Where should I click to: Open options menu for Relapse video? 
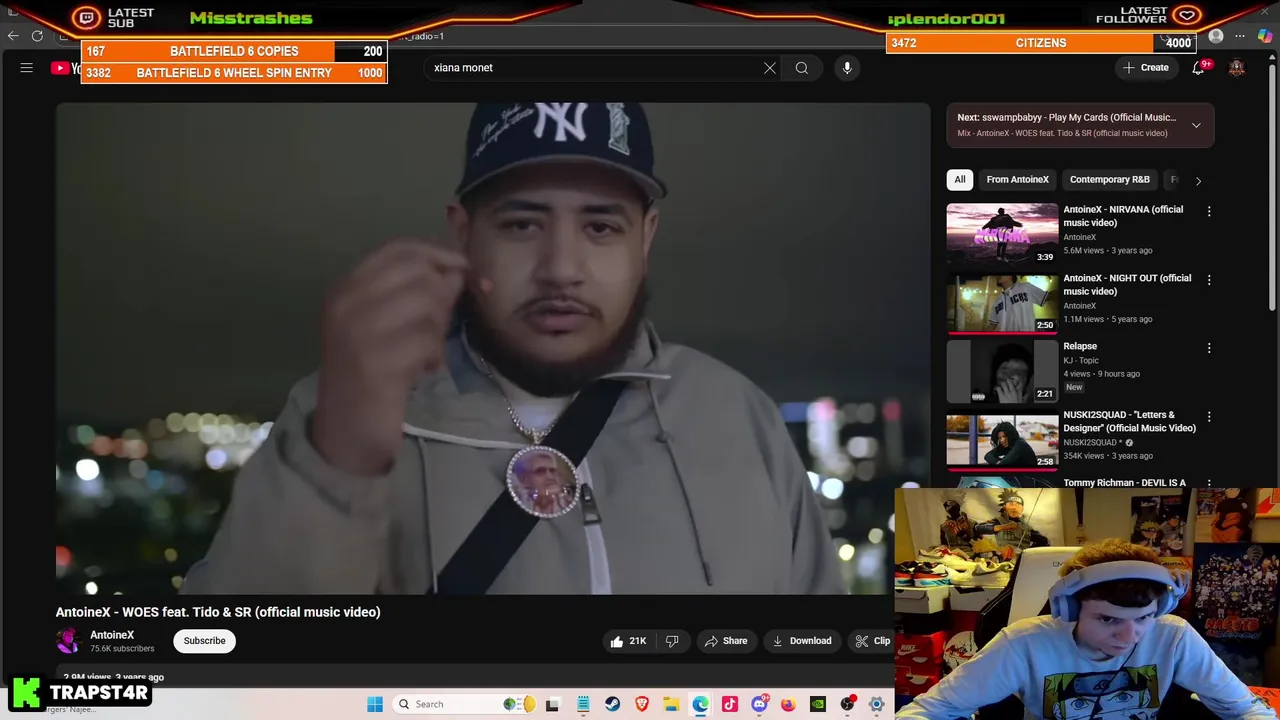[1209, 348]
